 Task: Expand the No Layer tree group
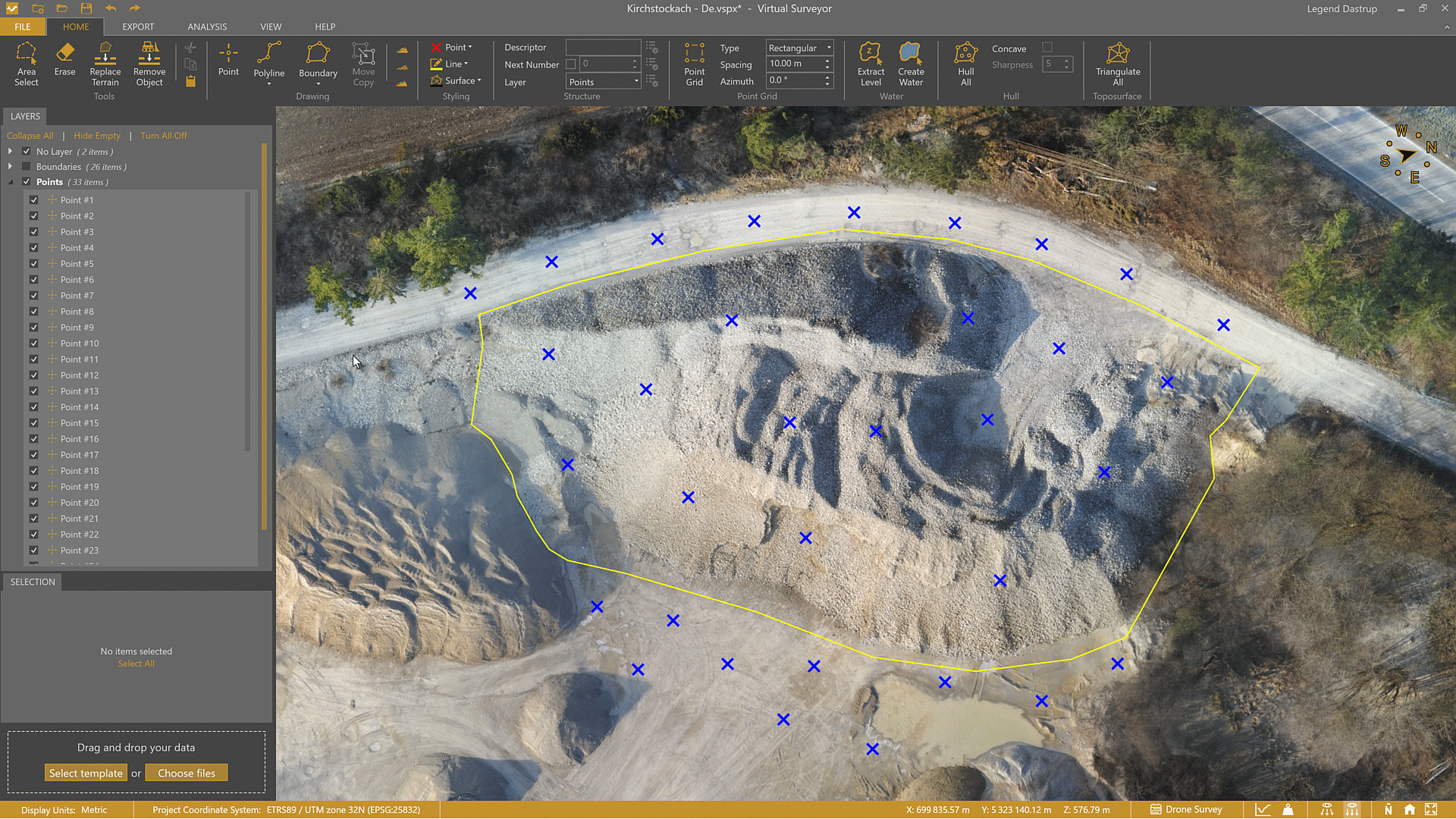pos(10,152)
